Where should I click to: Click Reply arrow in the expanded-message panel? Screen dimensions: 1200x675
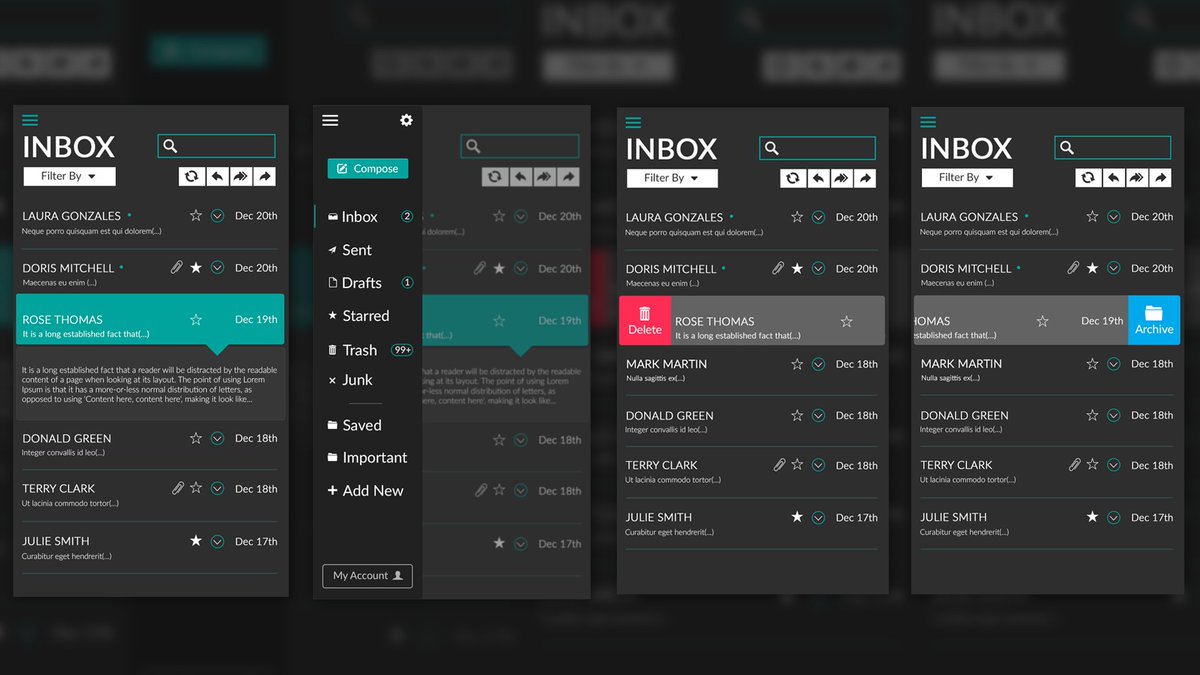215,176
